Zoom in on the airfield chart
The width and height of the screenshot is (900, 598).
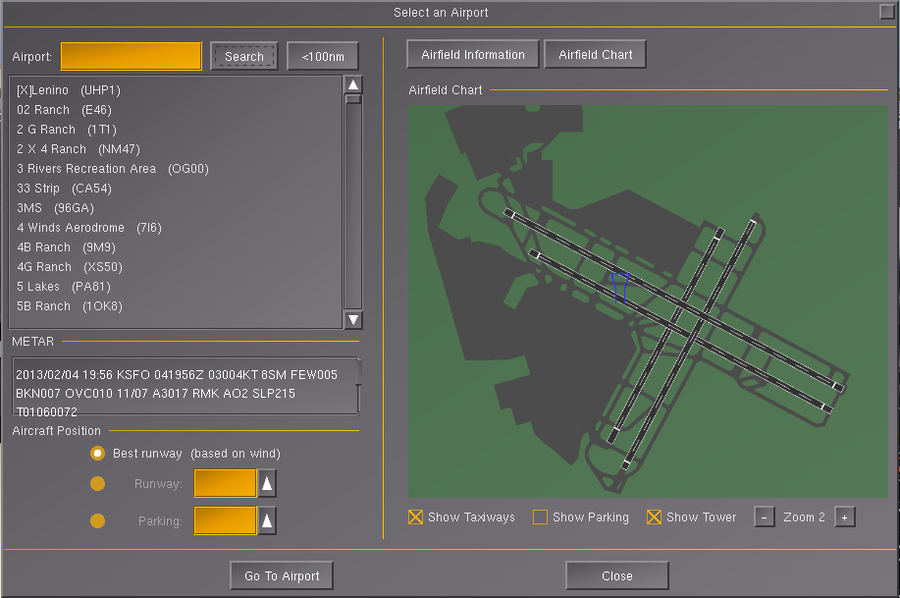tap(845, 517)
